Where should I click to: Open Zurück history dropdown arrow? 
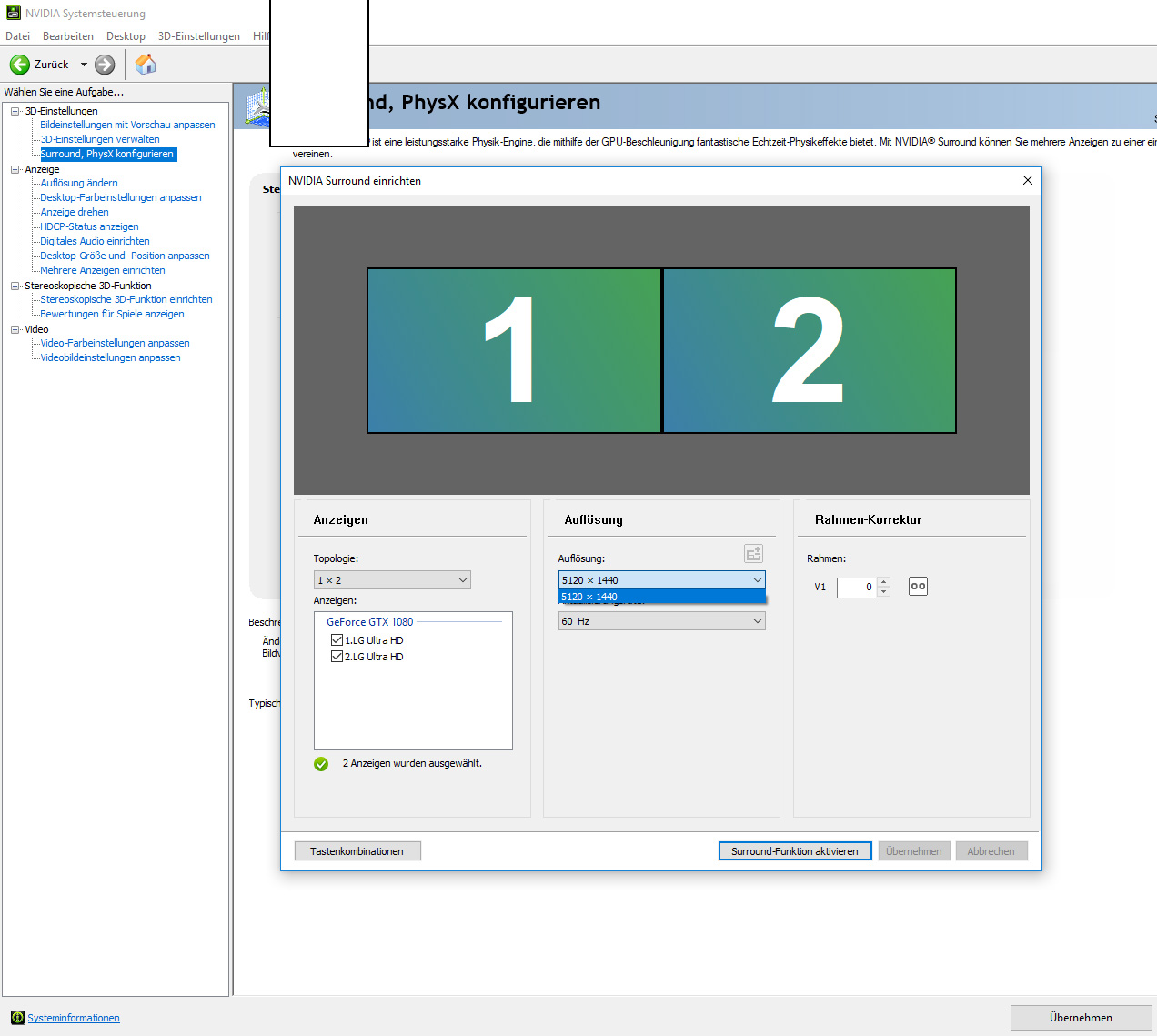[x=84, y=65]
